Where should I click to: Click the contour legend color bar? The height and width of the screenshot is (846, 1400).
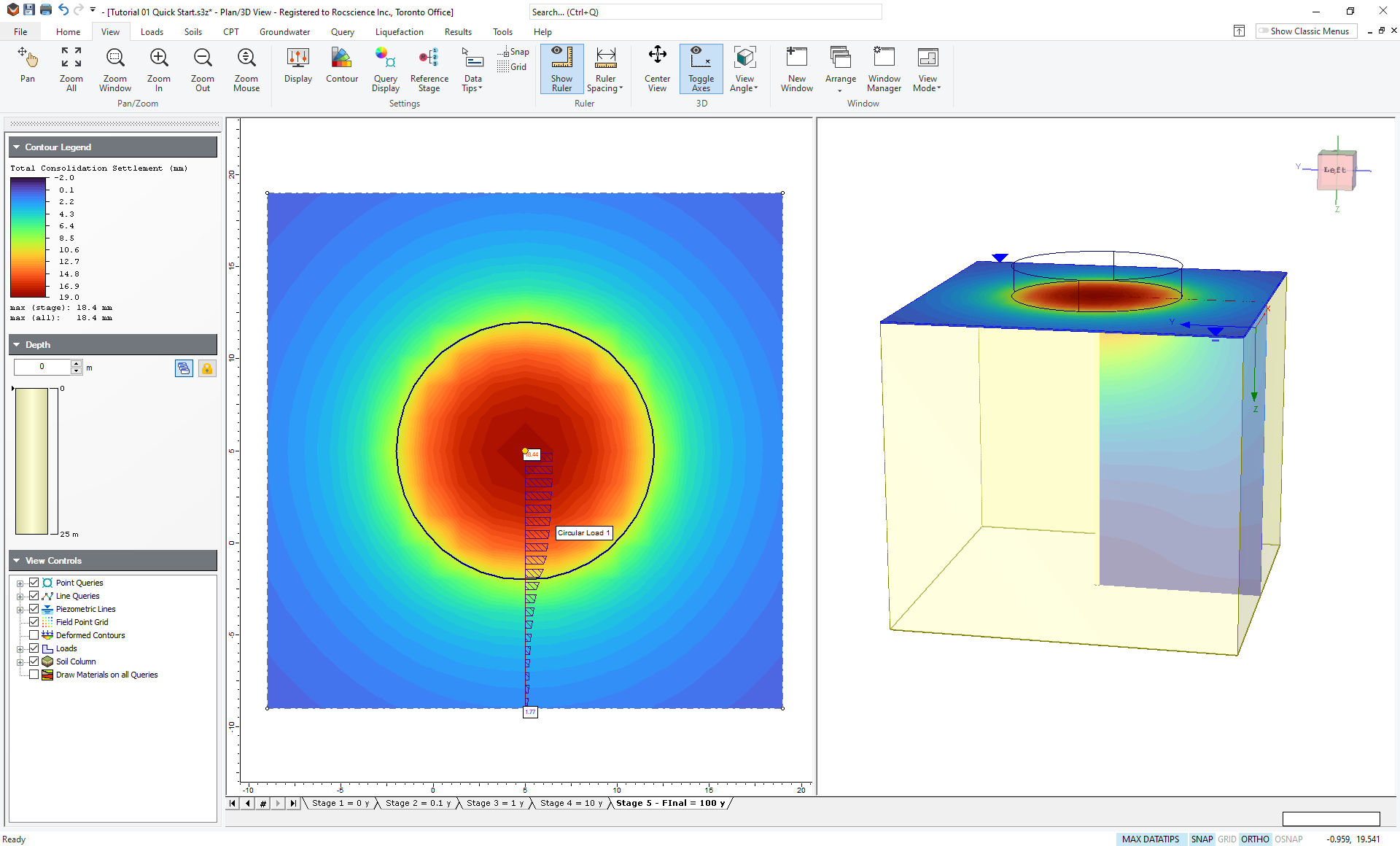(28, 237)
